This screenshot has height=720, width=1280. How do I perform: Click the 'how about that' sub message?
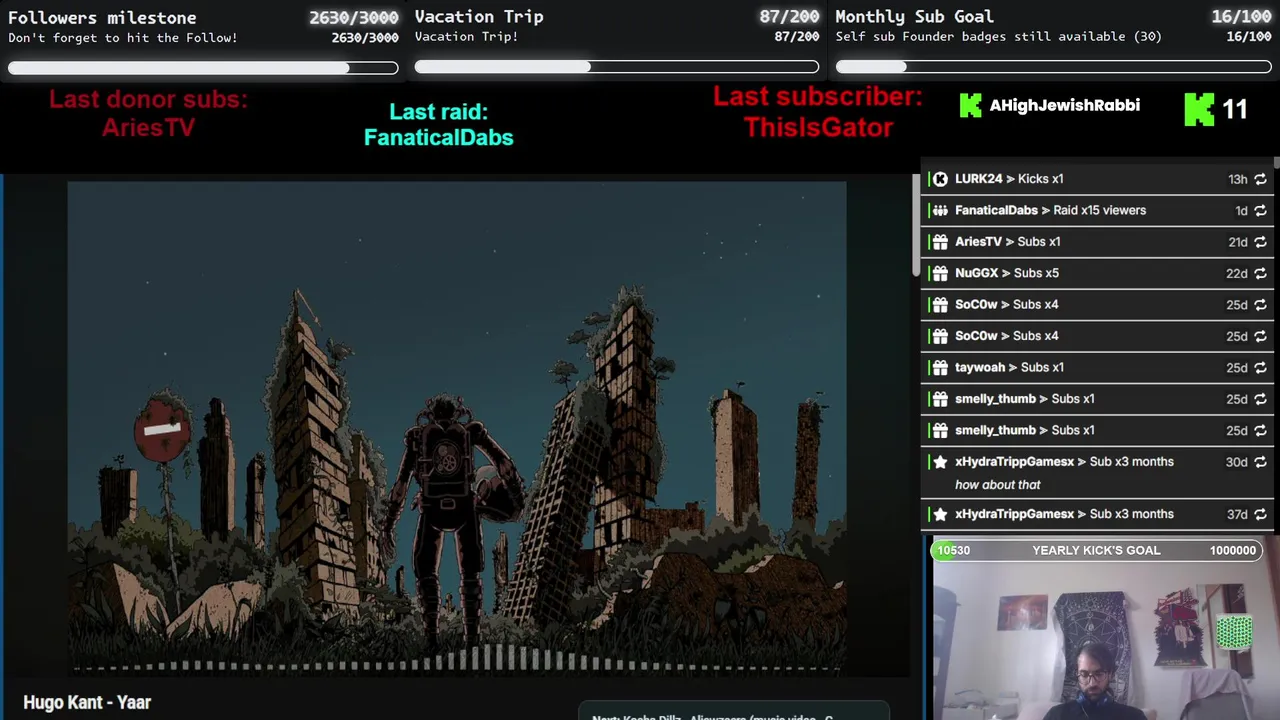(x=998, y=485)
